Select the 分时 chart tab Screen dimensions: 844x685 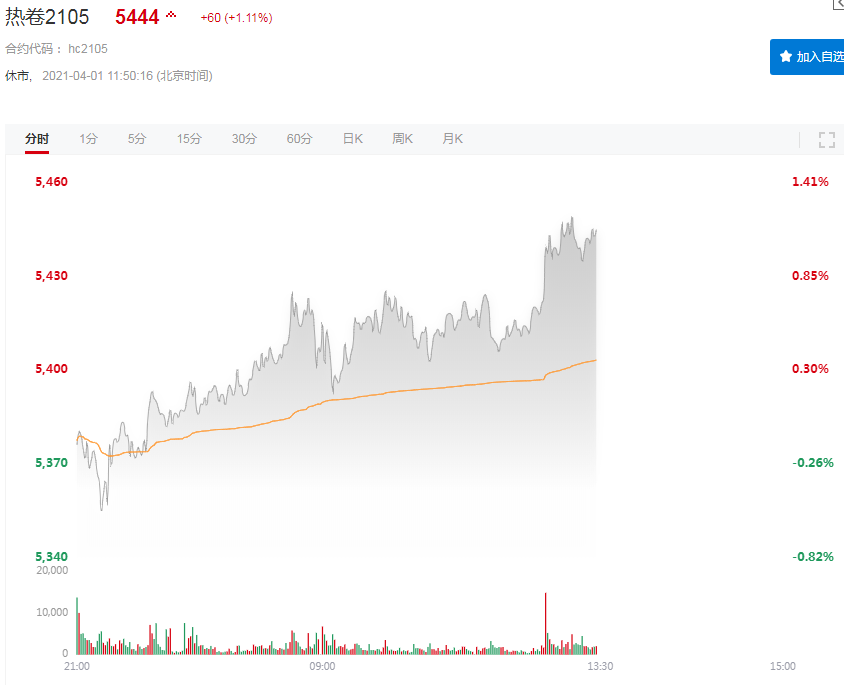(37, 139)
